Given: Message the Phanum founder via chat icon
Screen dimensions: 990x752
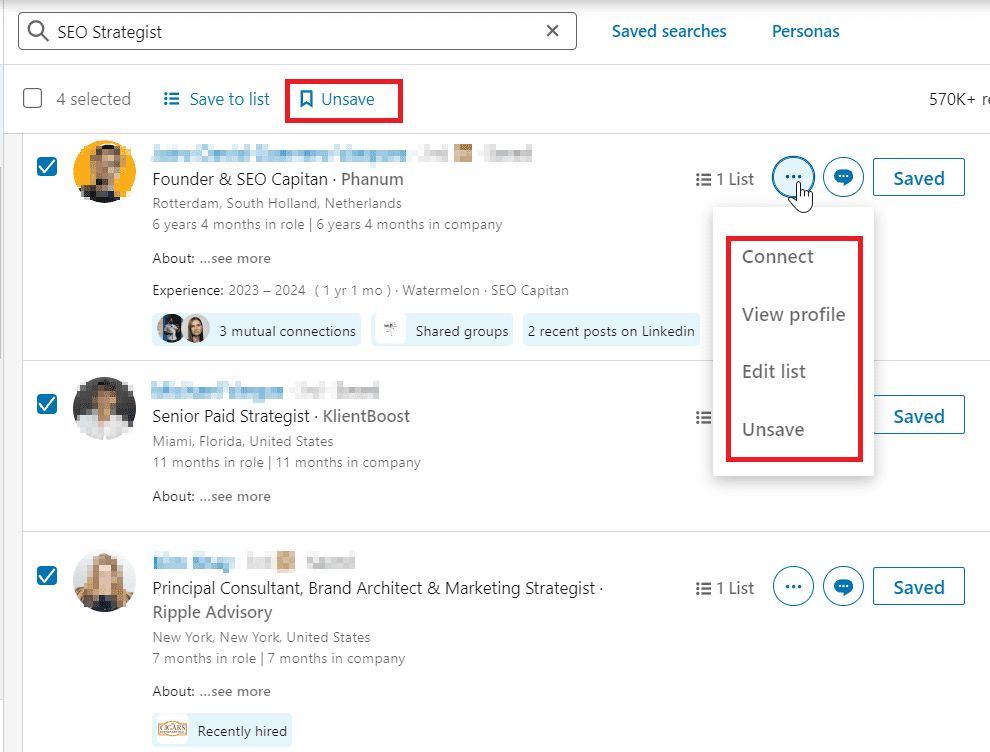Looking at the screenshot, I should pos(843,178).
